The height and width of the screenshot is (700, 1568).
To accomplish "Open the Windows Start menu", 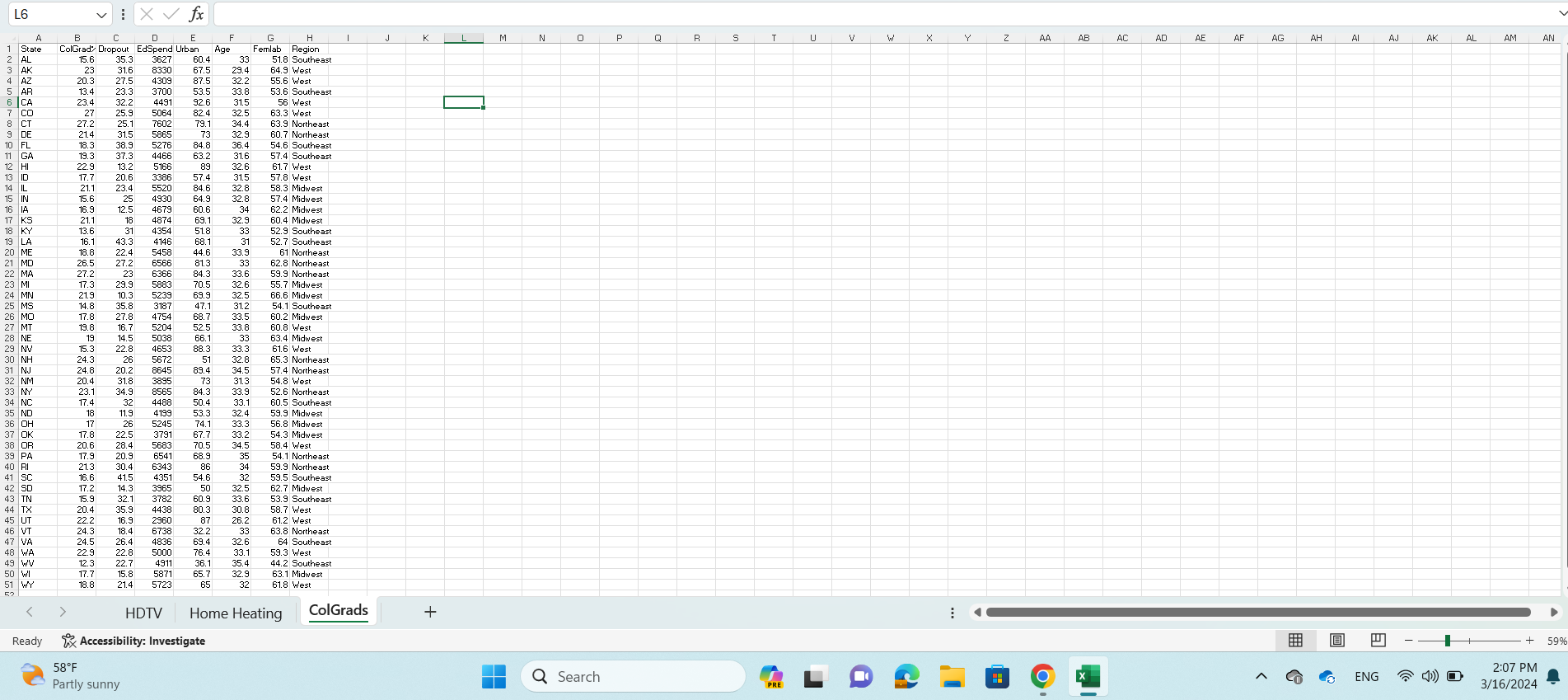I will click(x=494, y=677).
